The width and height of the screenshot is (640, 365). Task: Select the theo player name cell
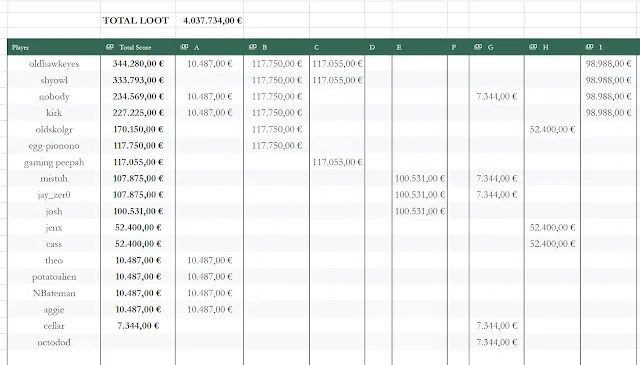pyautogui.click(x=54, y=260)
